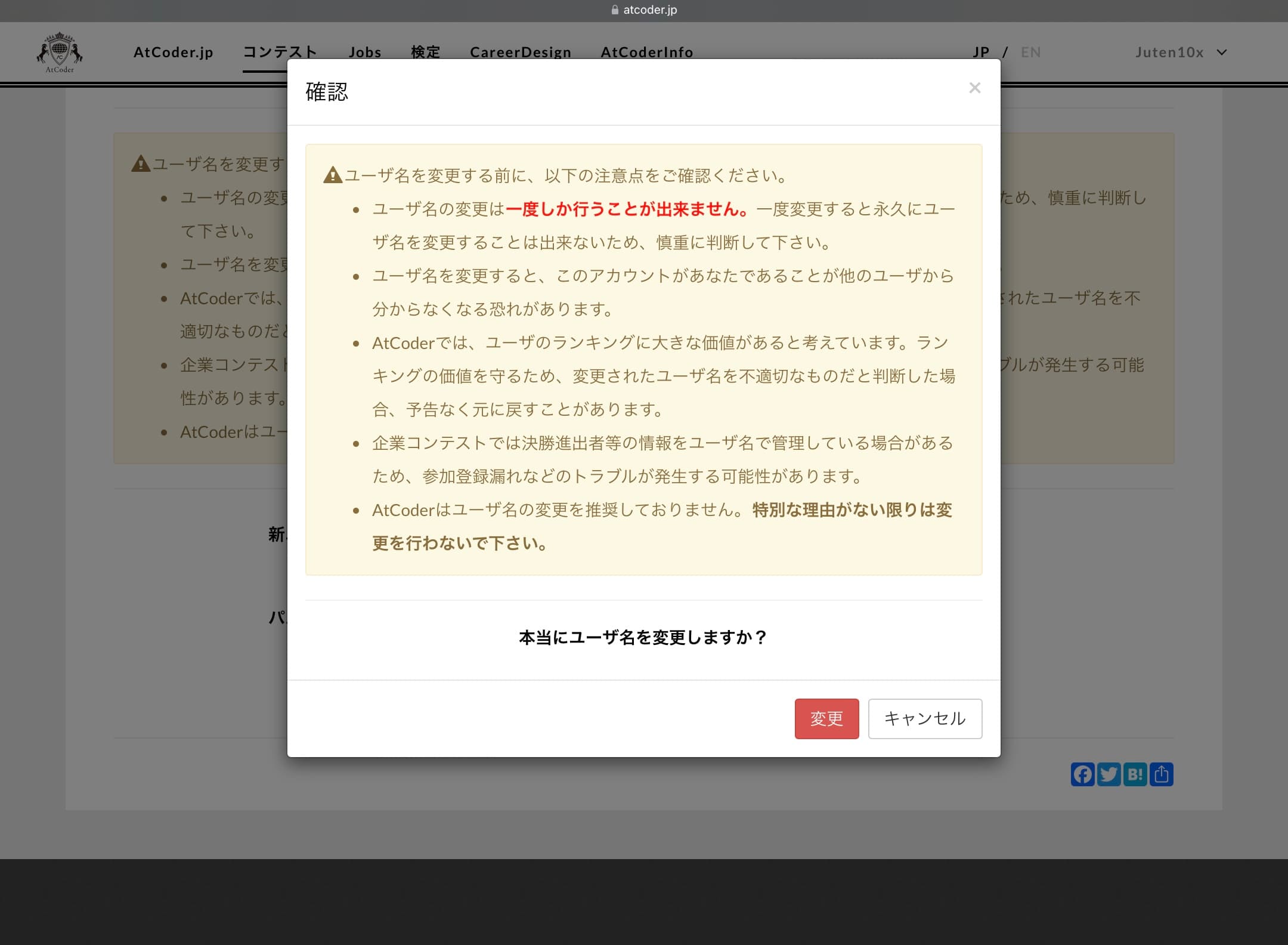This screenshot has width=1288, height=945.
Task: Click the AtCoder logo icon
Action: (60, 52)
